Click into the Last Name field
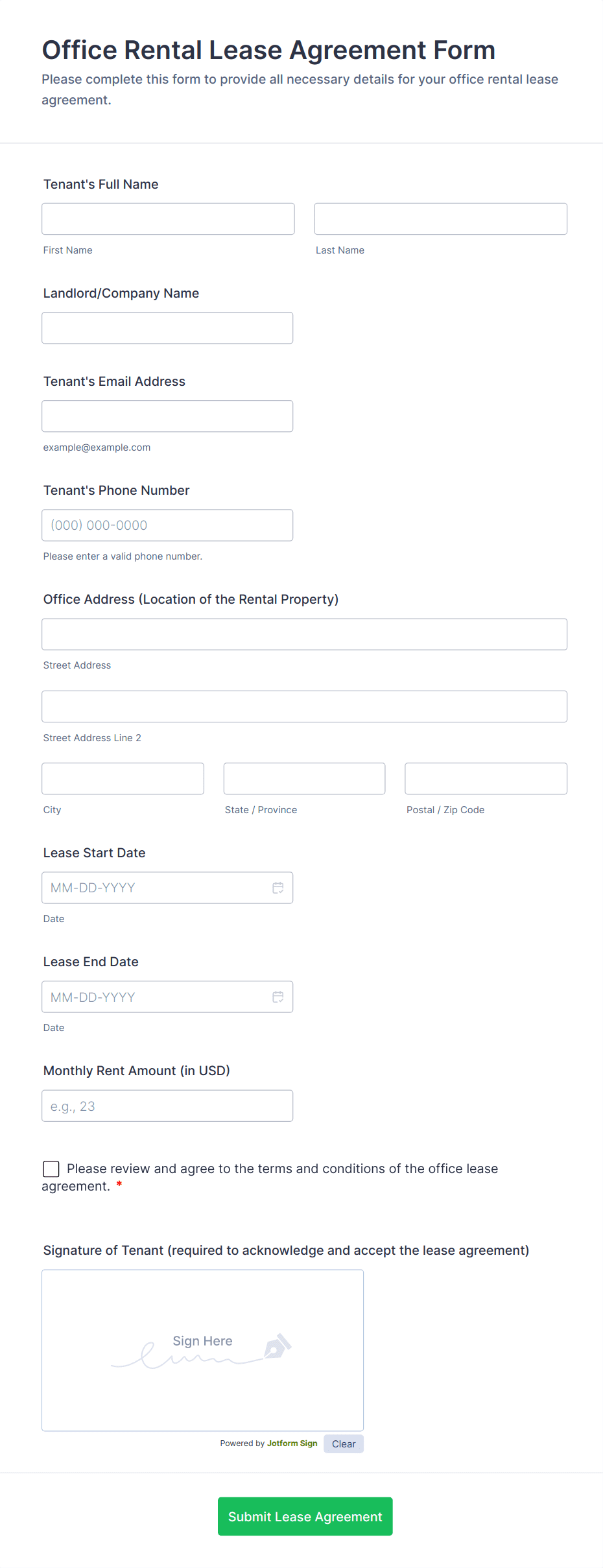This screenshot has width=603, height=1568. [440, 219]
